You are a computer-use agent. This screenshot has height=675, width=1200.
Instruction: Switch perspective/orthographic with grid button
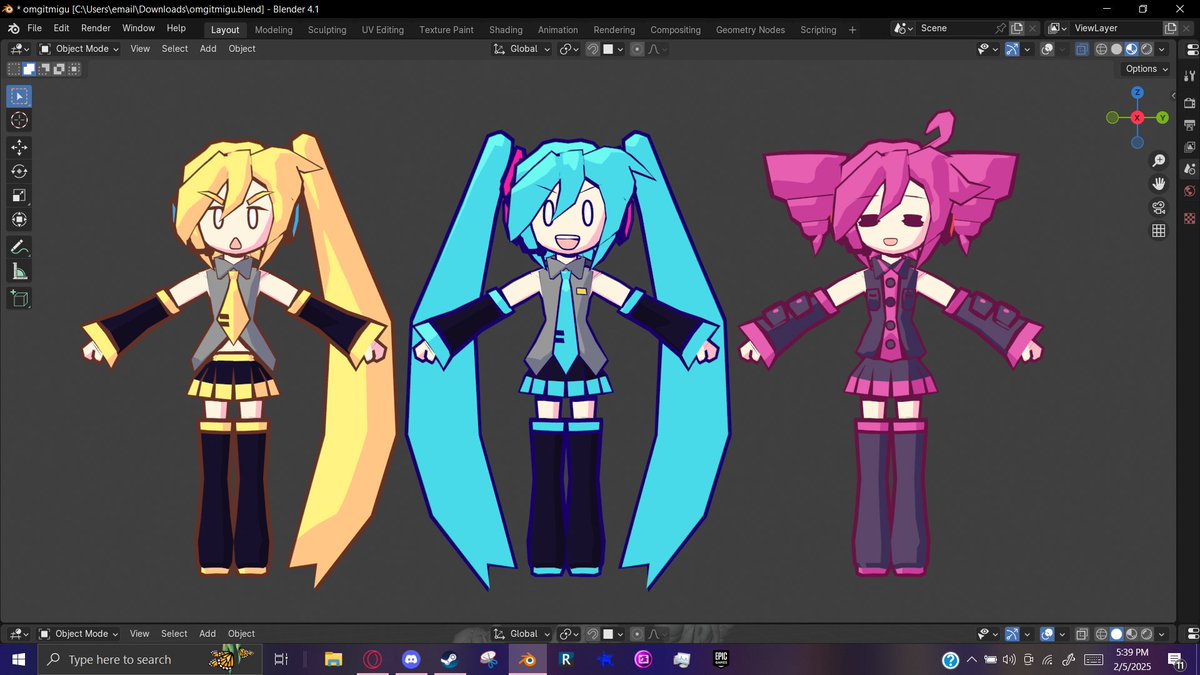[x=1159, y=231]
